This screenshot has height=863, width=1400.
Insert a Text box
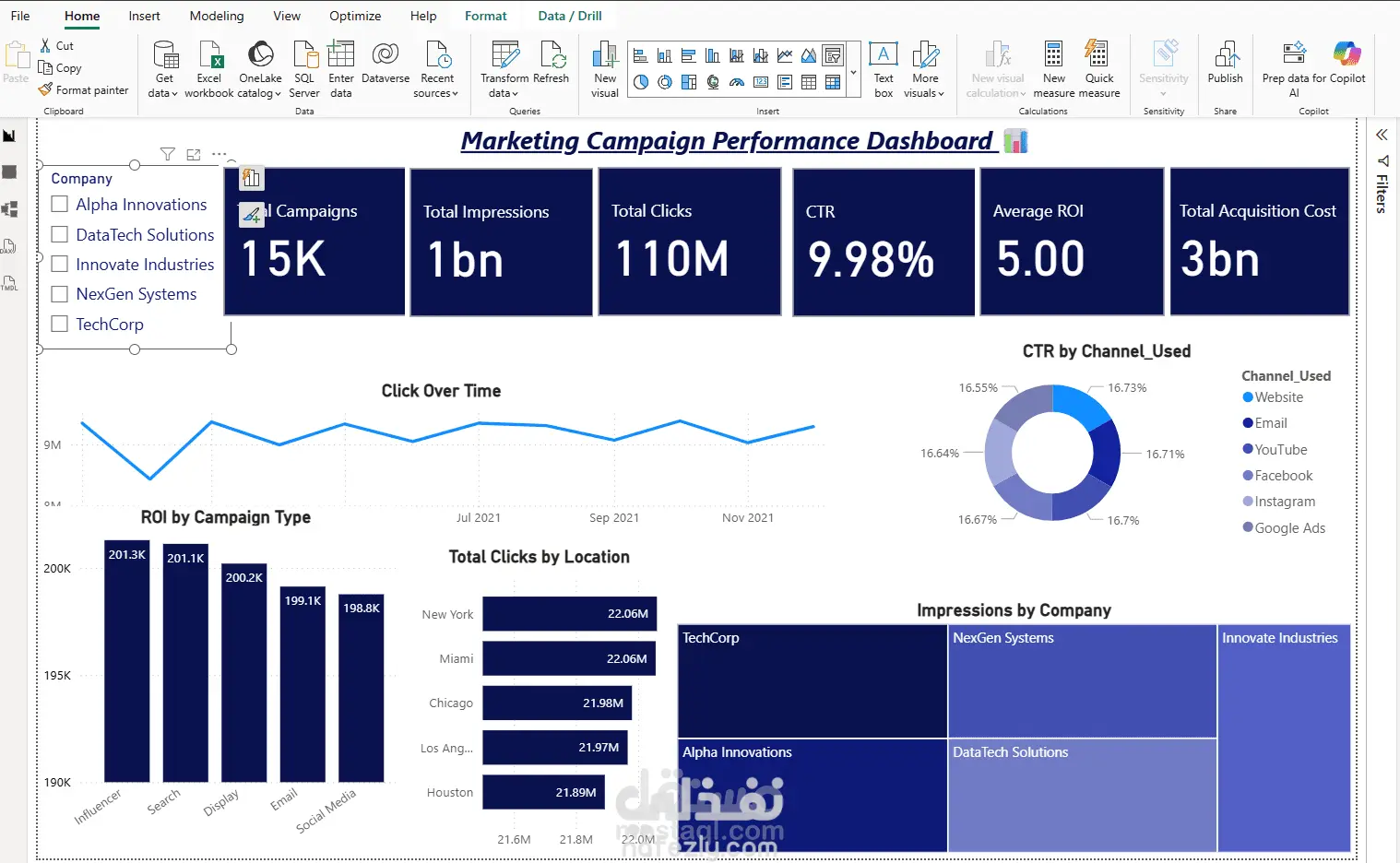(884, 68)
